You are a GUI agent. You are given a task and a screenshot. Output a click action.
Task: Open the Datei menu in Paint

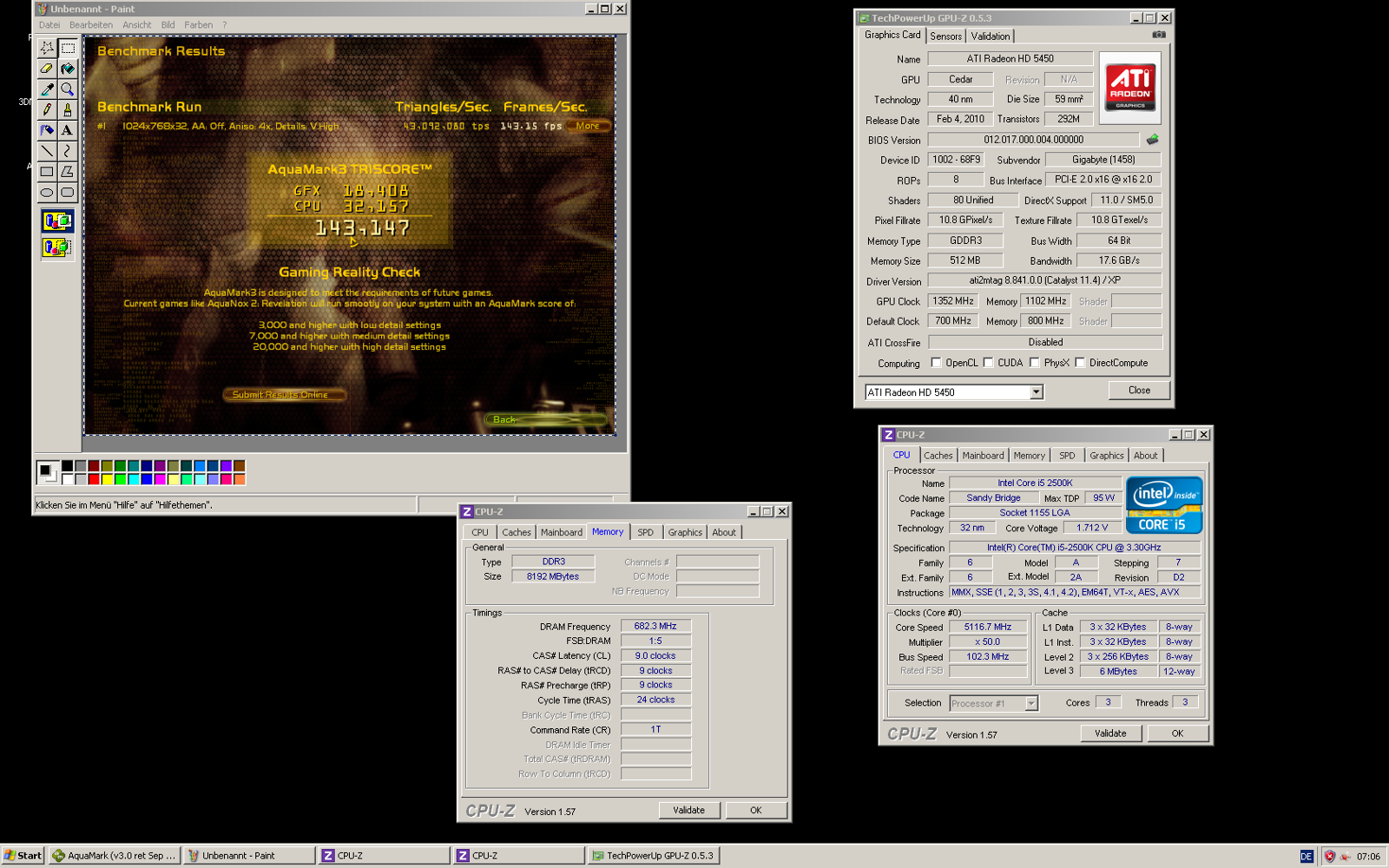click(x=49, y=25)
